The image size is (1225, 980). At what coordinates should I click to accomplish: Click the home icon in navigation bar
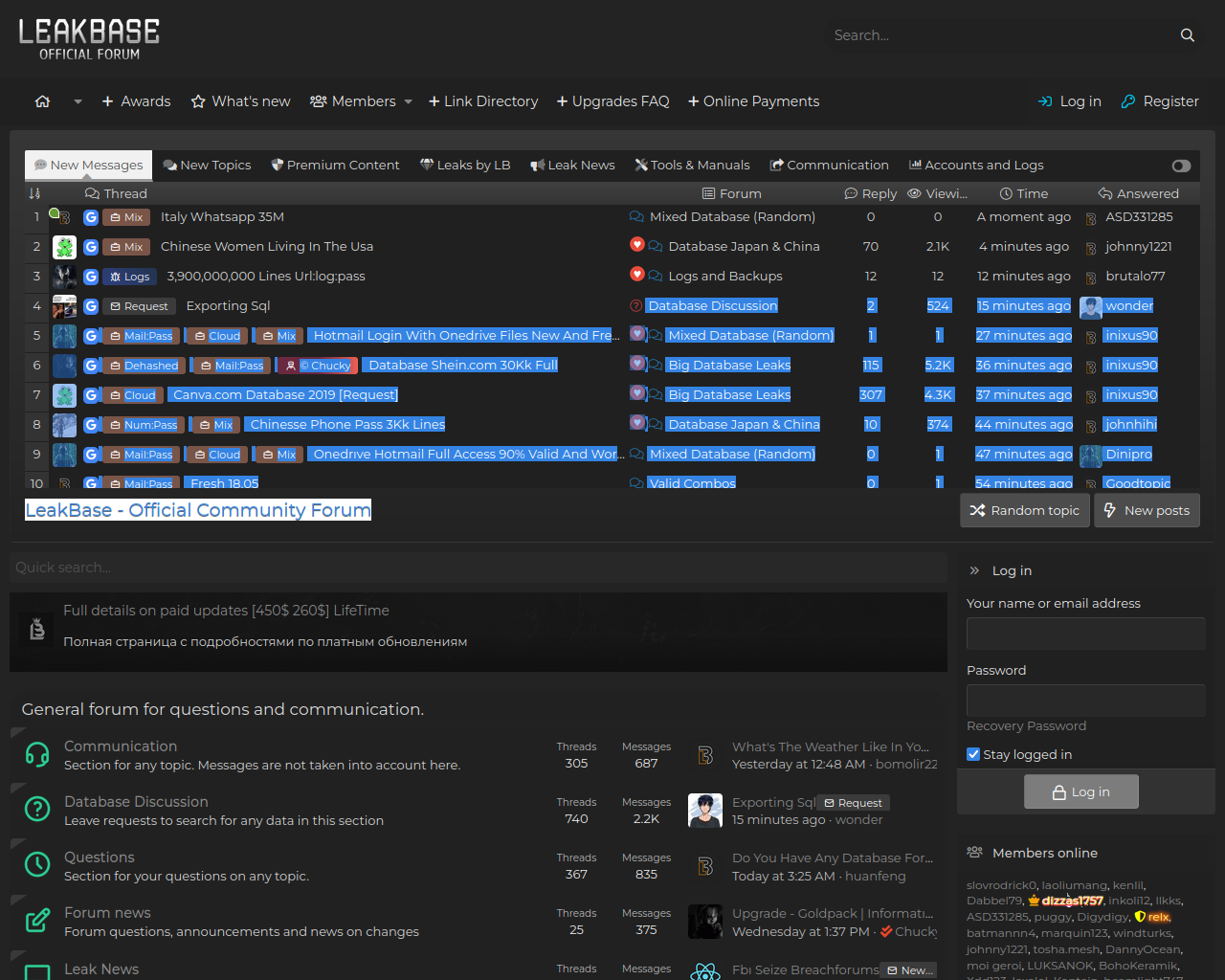pos(42,101)
